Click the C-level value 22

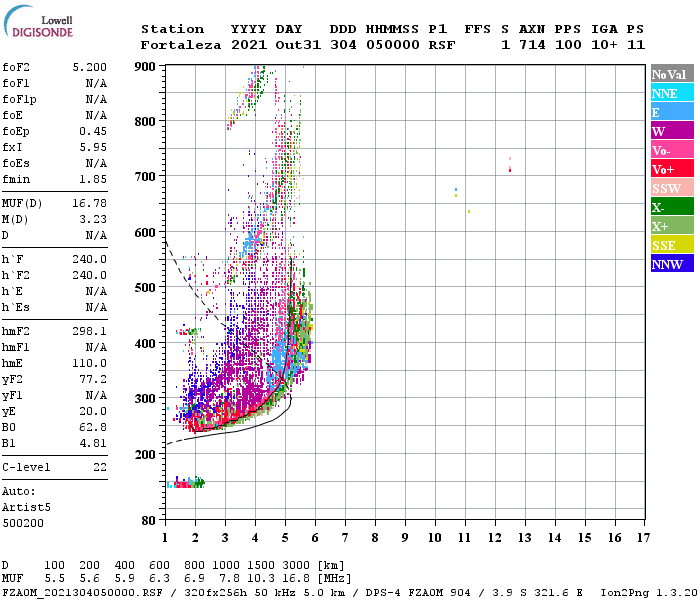(100, 467)
